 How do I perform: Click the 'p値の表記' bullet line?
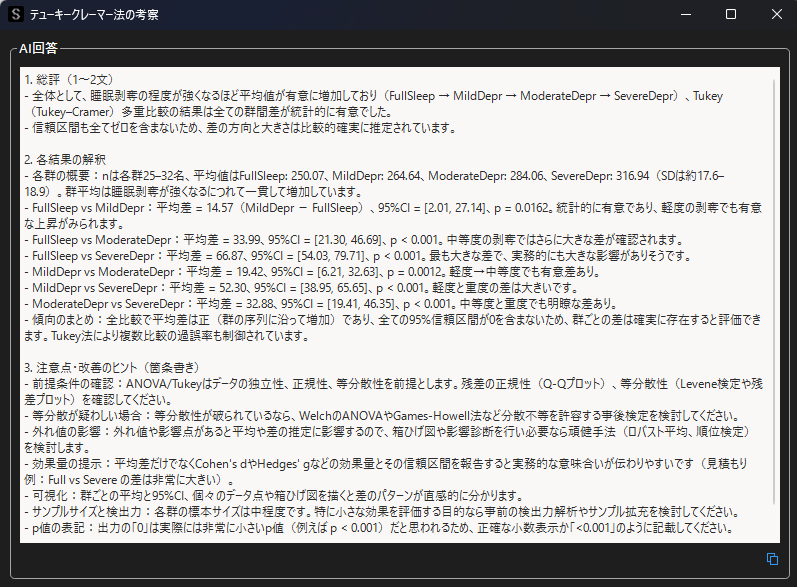pyautogui.click(x=379, y=528)
